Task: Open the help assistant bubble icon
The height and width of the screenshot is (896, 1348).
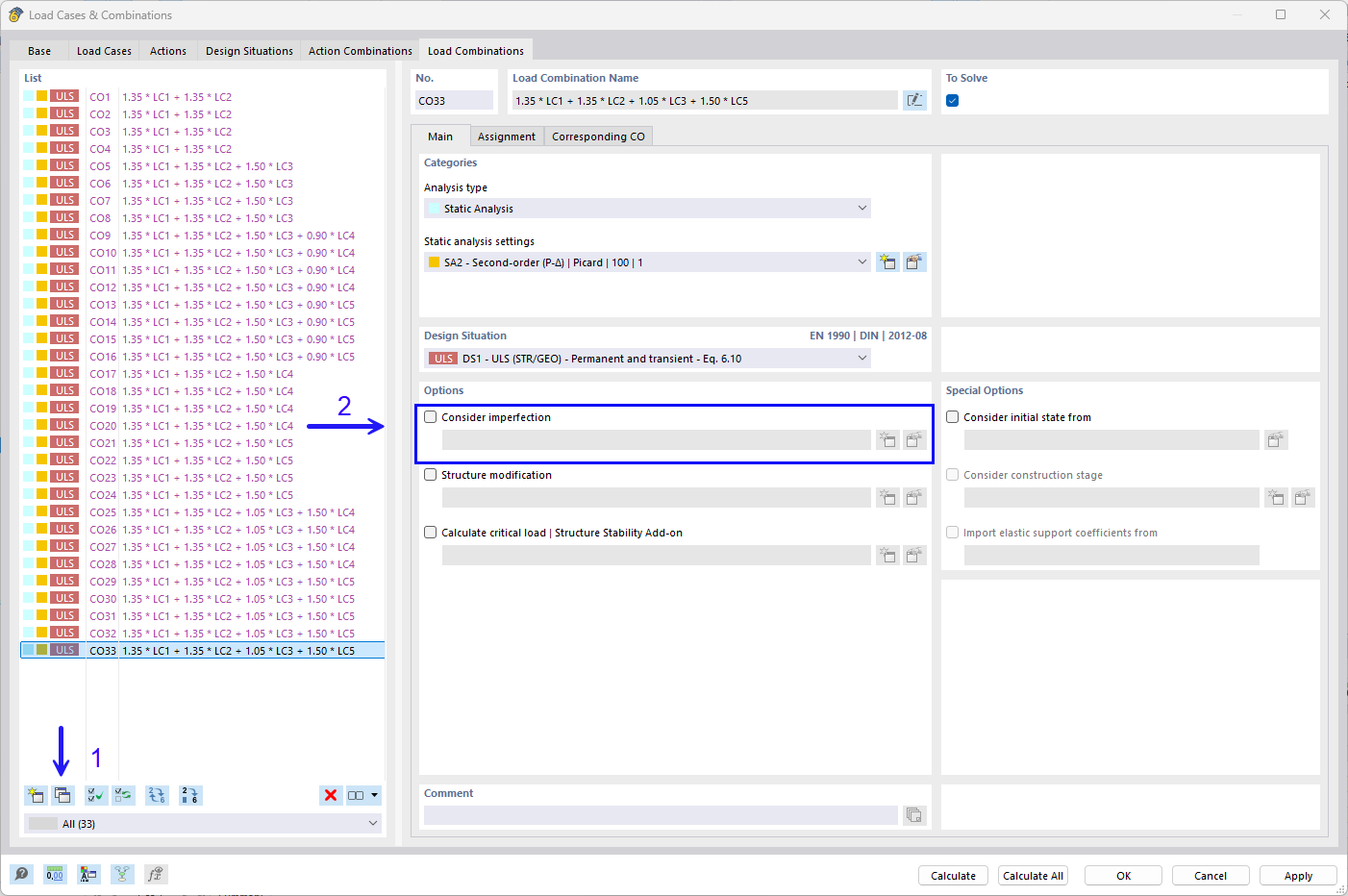Action: pyautogui.click(x=21, y=874)
